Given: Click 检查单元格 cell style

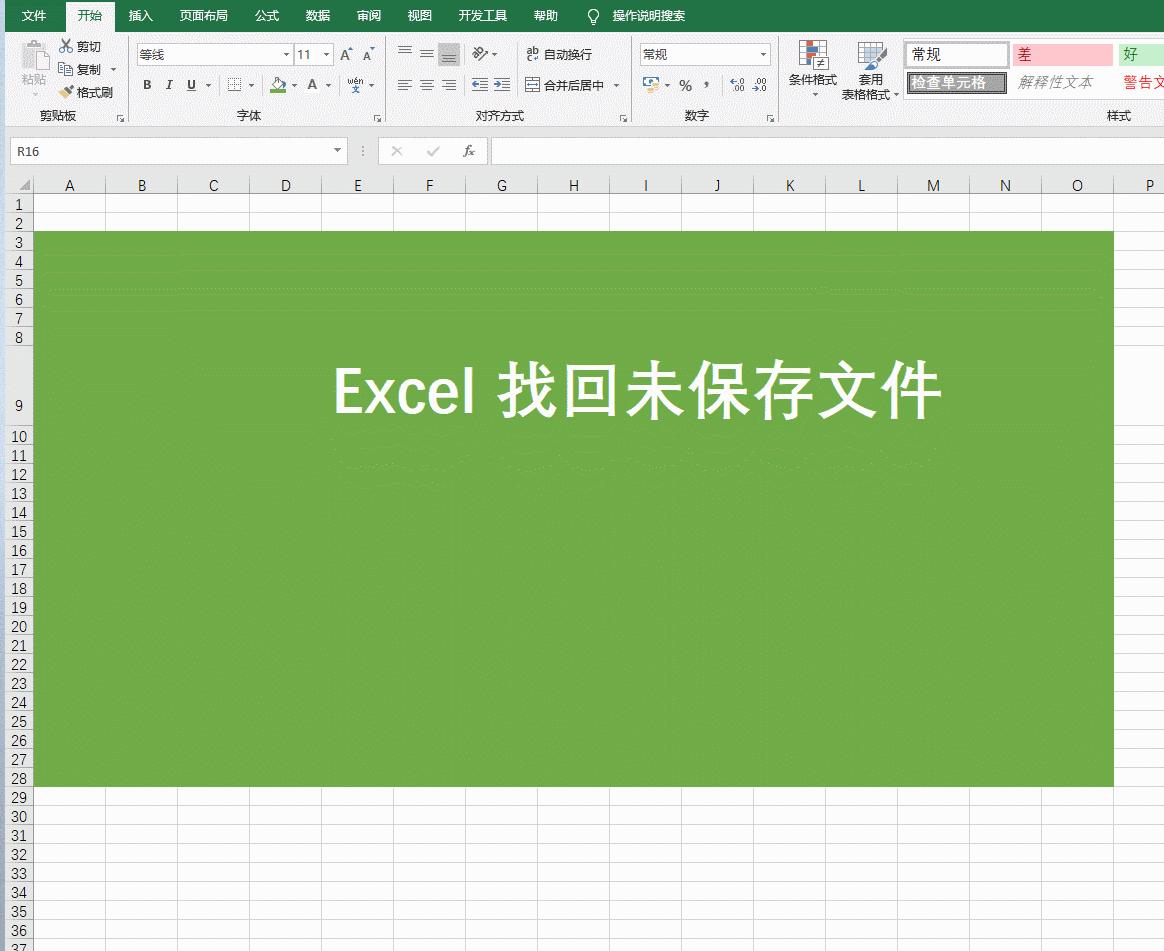Looking at the screenshot, I should [955, 83].
